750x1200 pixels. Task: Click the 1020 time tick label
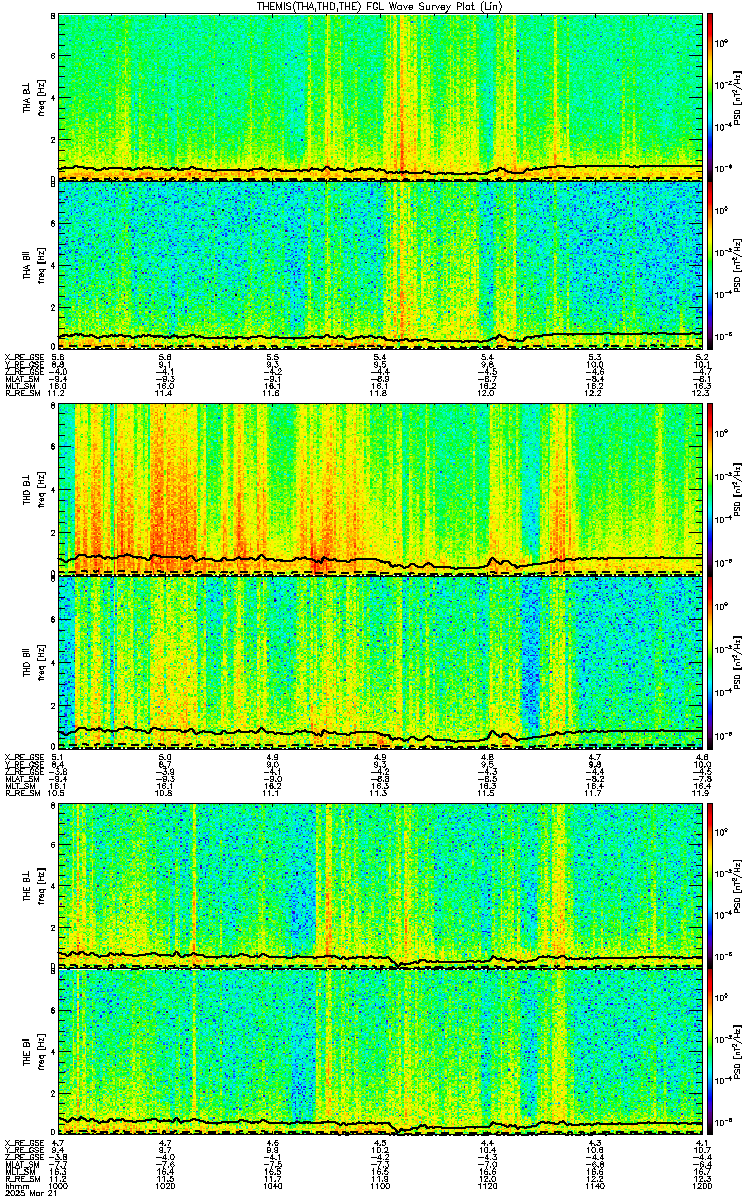(x=165, y=1186)
